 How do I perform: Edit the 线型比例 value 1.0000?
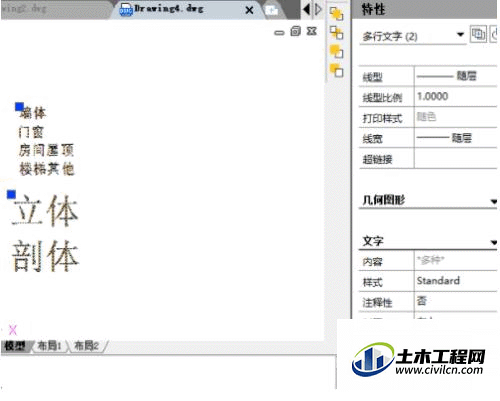tap(455, 97)
